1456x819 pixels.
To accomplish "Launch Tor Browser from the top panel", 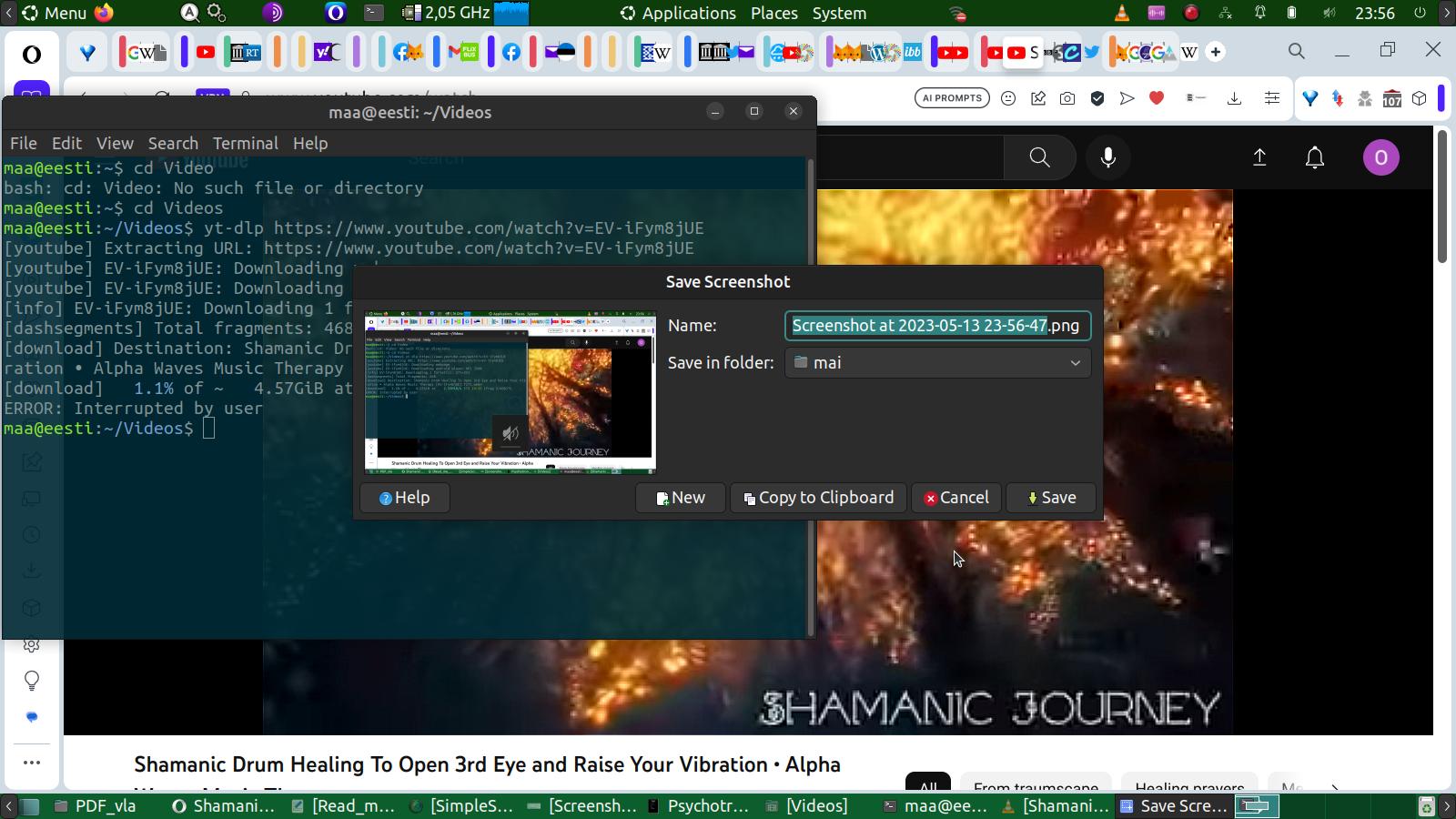I will [273, 13].
